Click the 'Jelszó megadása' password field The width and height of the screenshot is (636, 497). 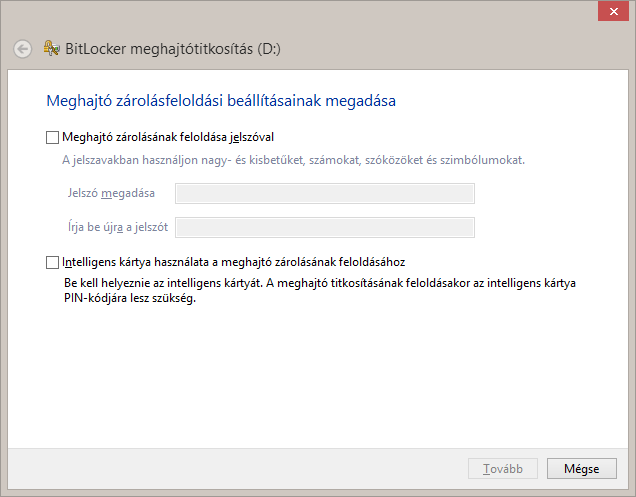325,194
